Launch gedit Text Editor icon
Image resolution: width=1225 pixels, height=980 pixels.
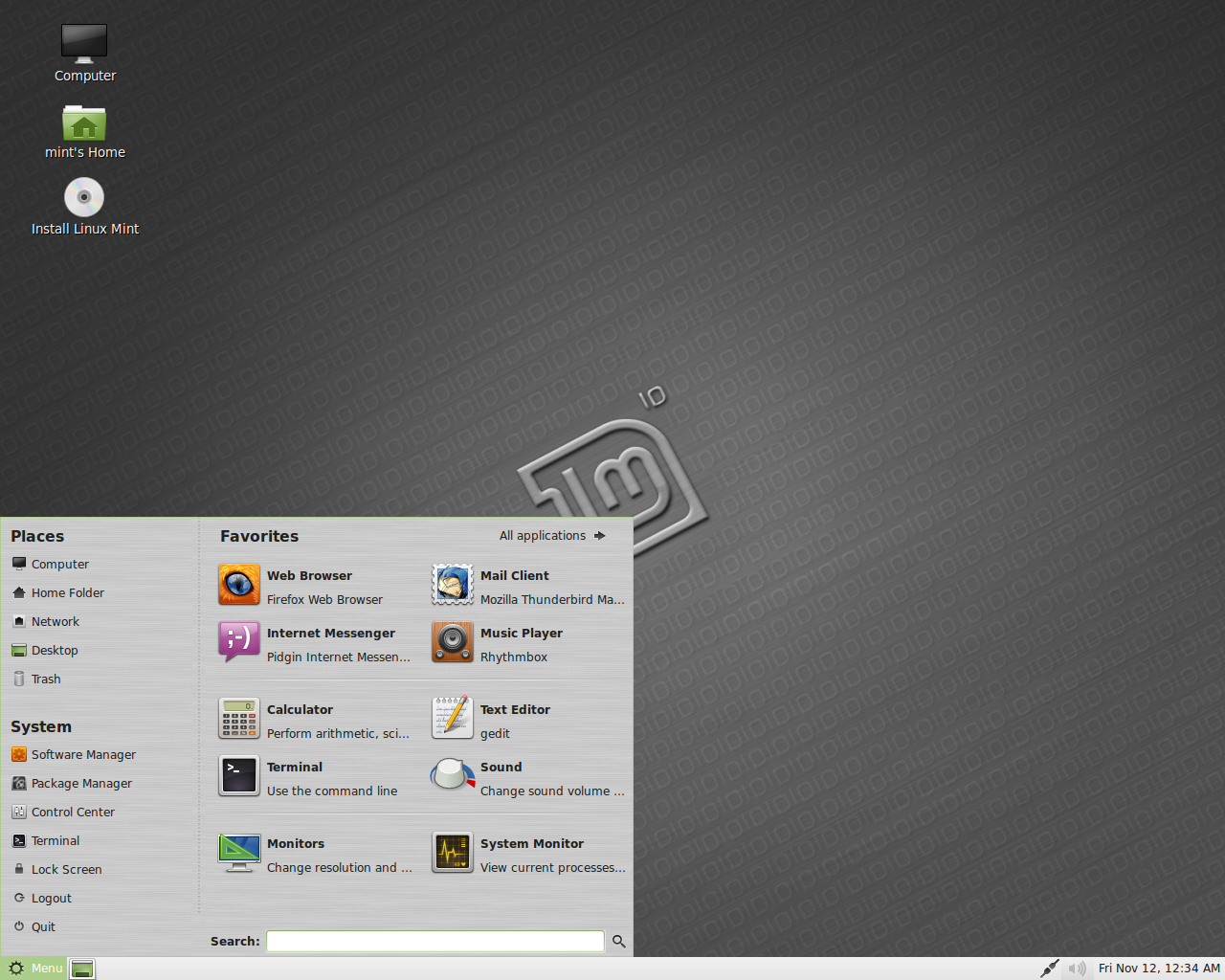pos(453,719)
